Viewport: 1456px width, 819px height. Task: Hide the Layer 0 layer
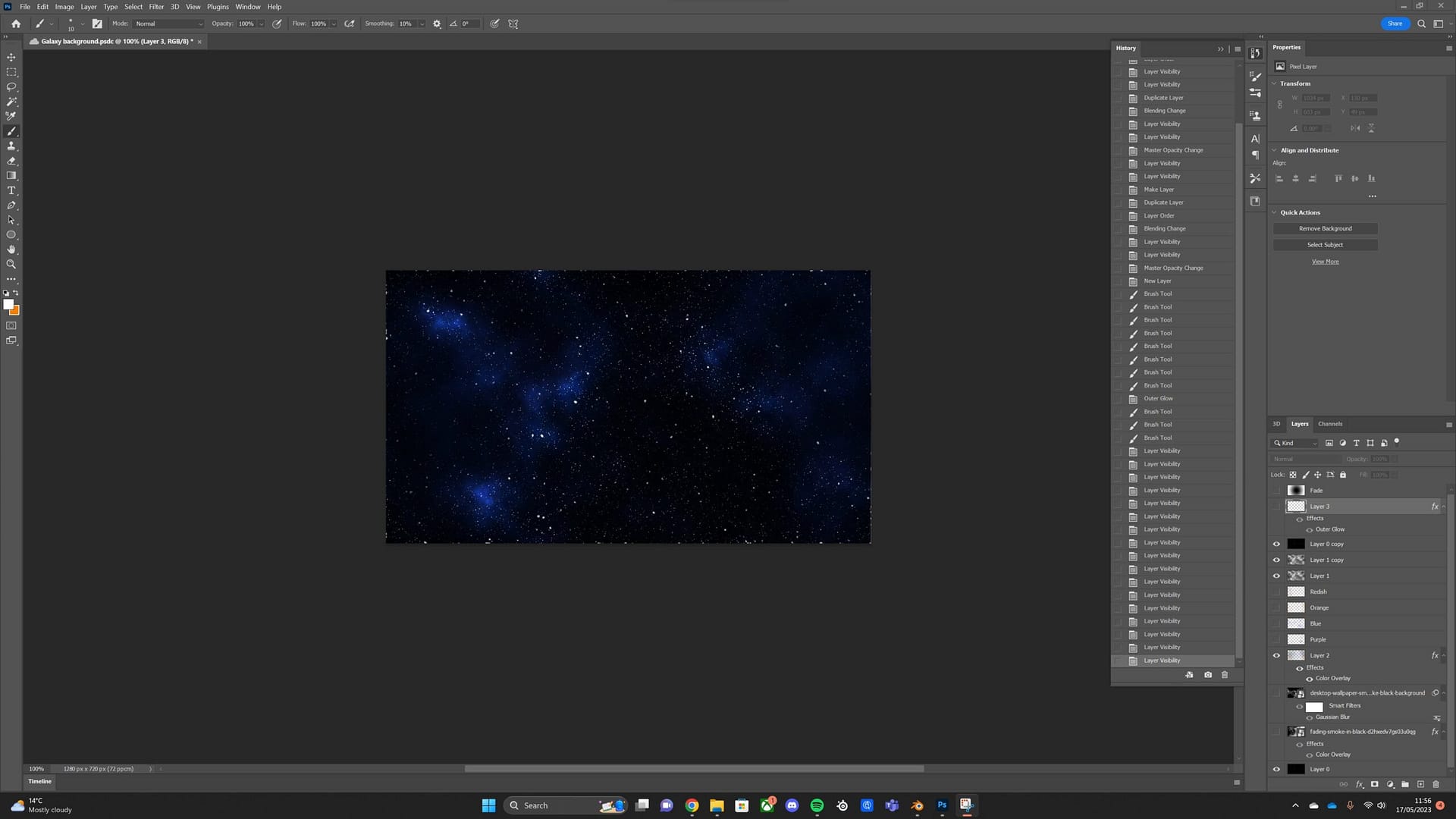[x=1276, y=769]
